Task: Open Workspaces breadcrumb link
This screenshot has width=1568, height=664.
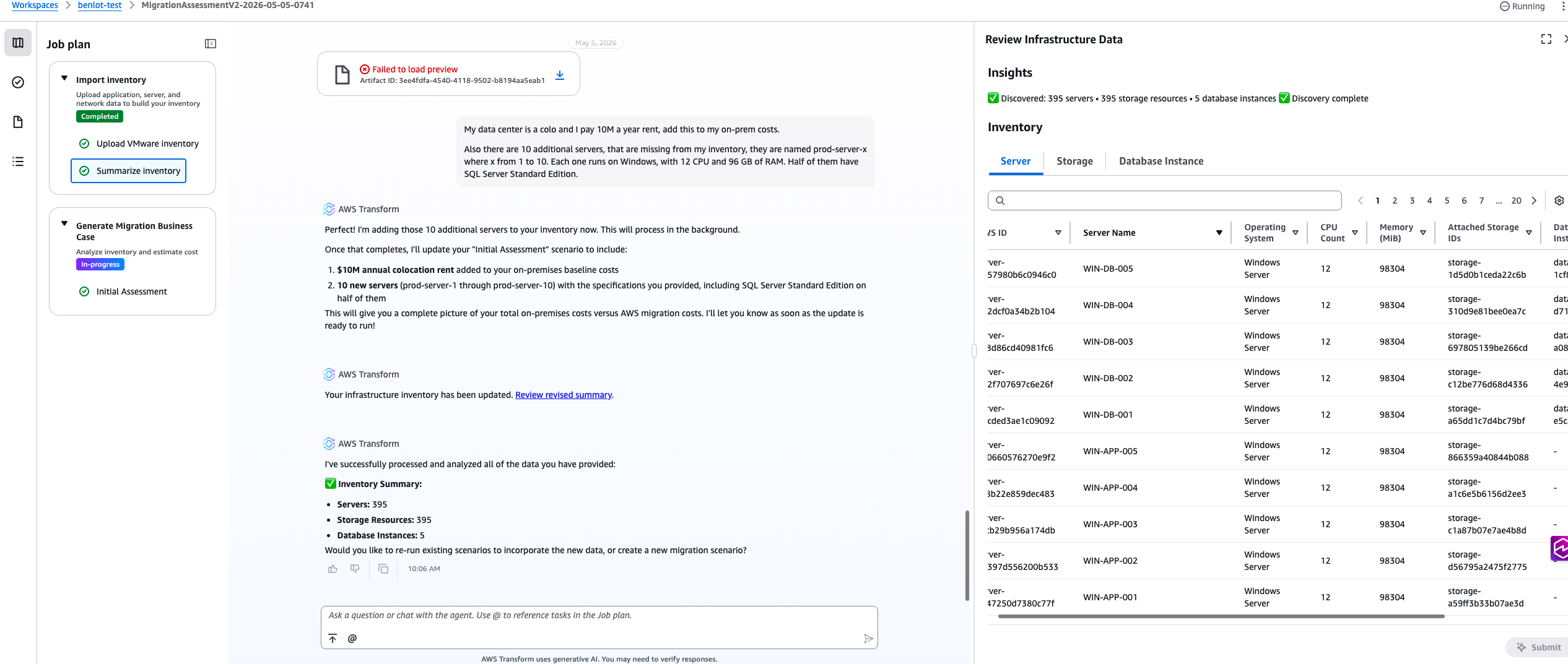Action: coord(35,5)
